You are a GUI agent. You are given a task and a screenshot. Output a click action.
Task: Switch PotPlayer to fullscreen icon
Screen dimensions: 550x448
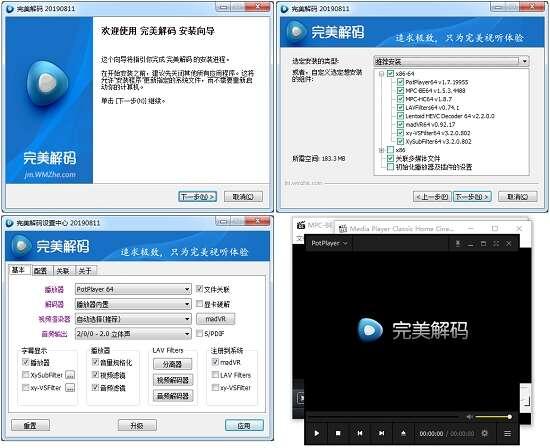[x=496, y=243]
